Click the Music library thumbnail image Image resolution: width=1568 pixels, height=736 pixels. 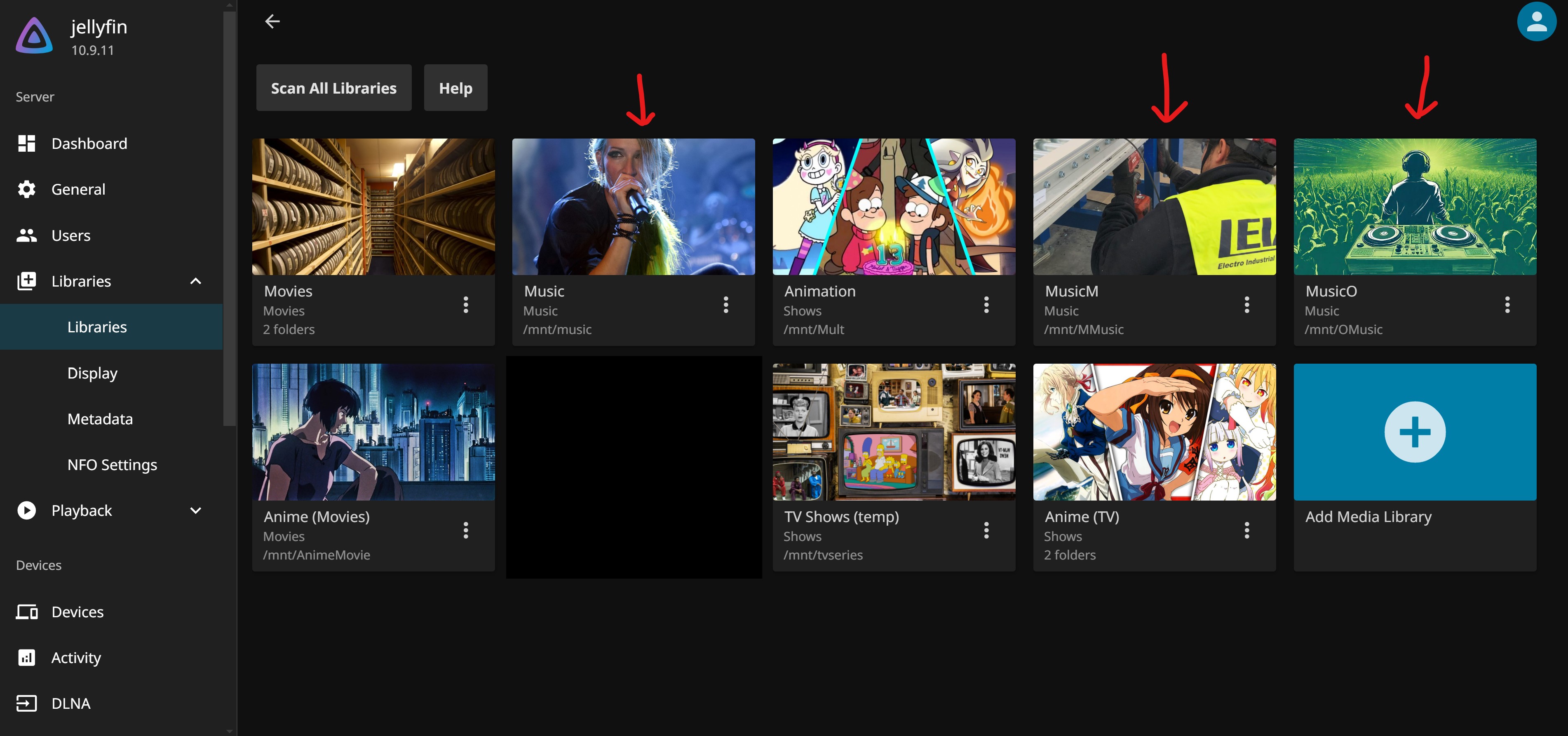pyautogui.click(x=633, y=207)
